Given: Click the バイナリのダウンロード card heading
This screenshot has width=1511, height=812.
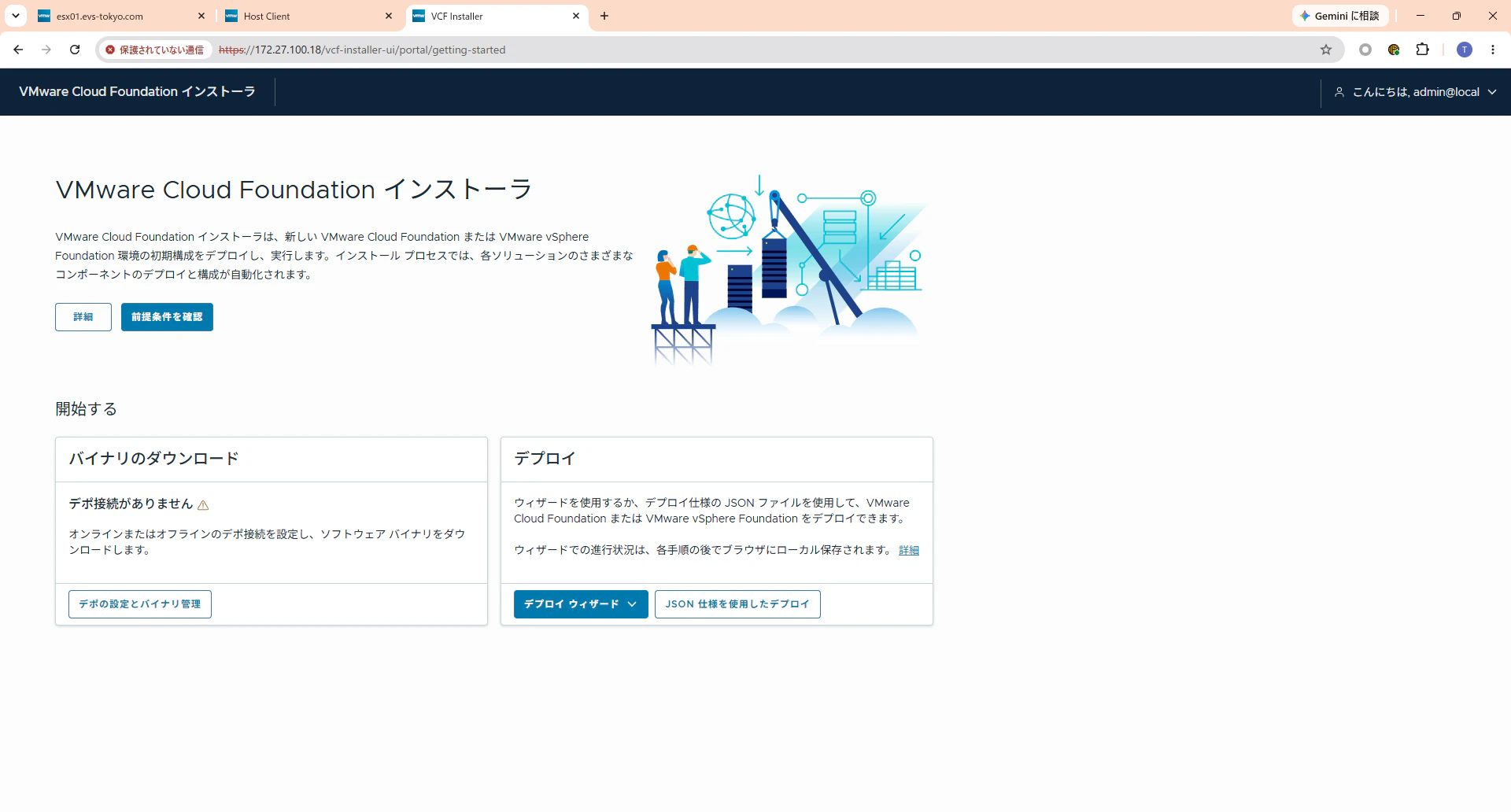Looking at the screenshot, I should click(x=153, y=459).
